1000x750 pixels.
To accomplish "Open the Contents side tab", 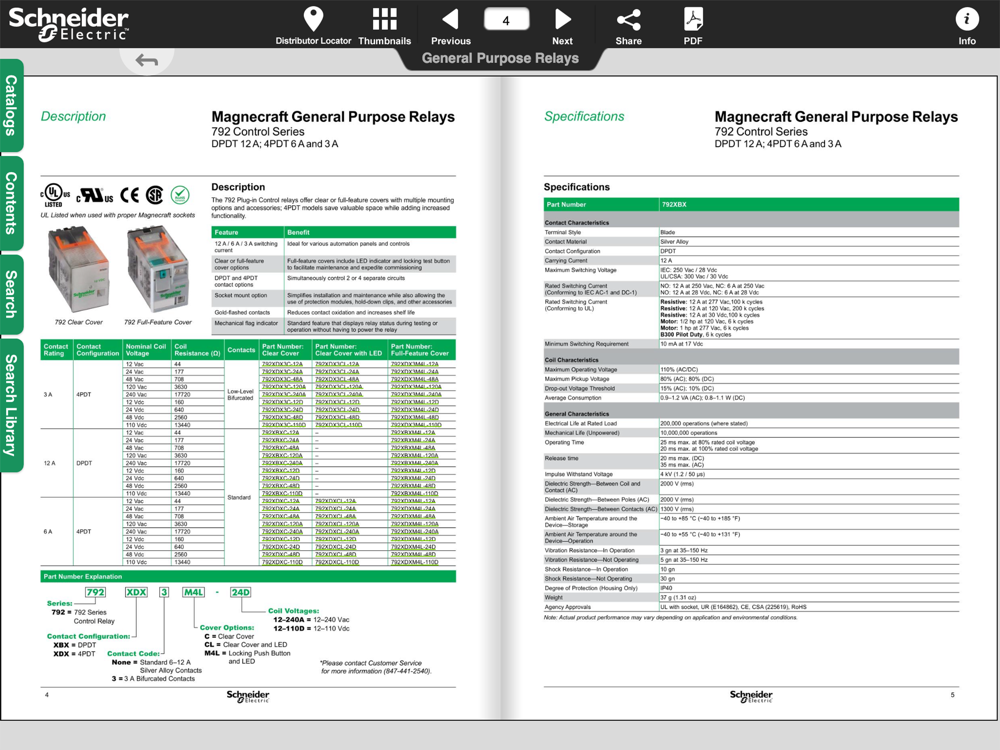I will (11, 203).
